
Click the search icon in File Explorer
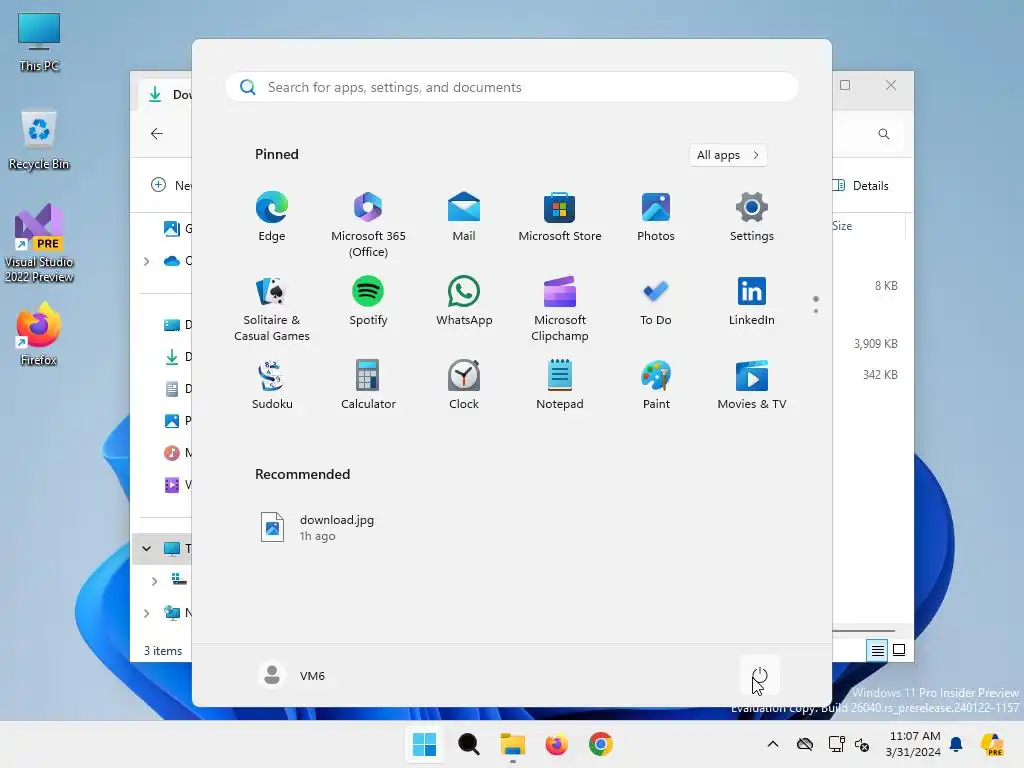(884, 134)
